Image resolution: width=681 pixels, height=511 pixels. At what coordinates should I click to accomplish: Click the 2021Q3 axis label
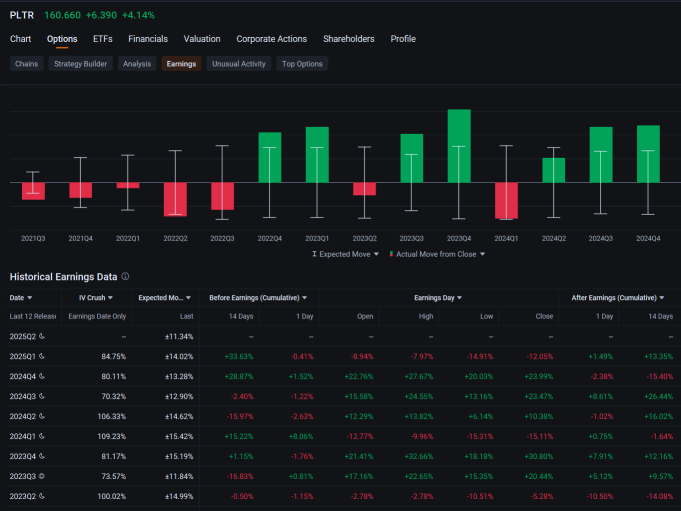(33, 238)
